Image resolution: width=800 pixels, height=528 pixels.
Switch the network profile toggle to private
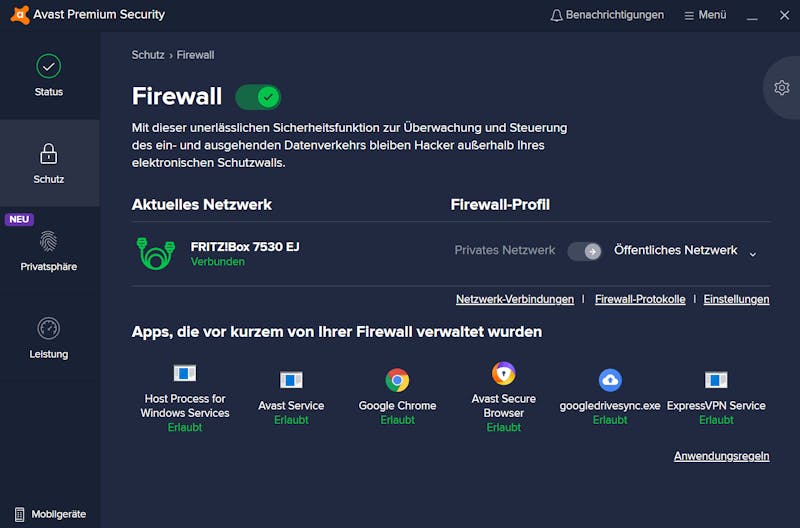pyautogui.click(x=585, y=251)
